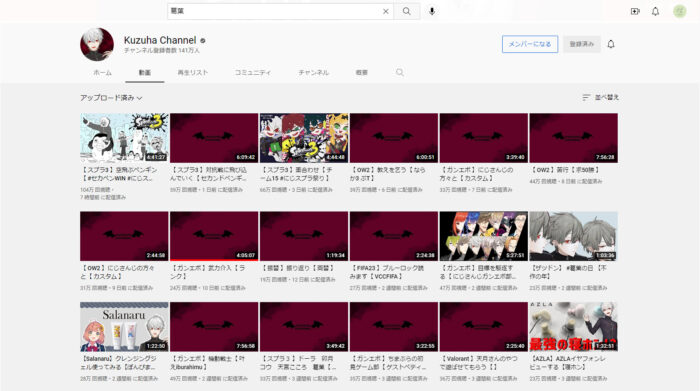Open the AZLA earphone thumbnail video
The width and height of the screenshot is (700, 391).
coord(574,327)
